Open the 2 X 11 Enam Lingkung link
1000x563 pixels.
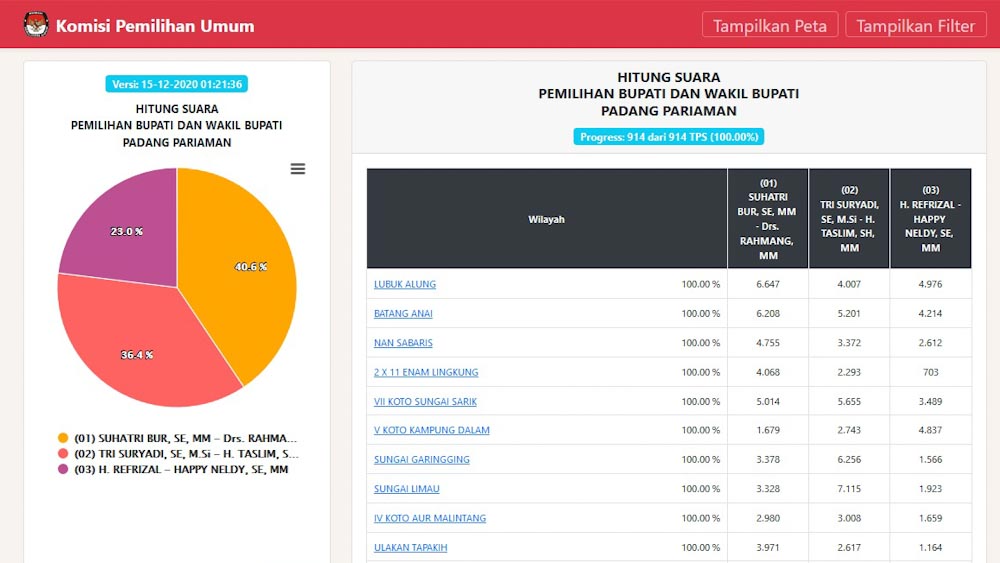426,372
